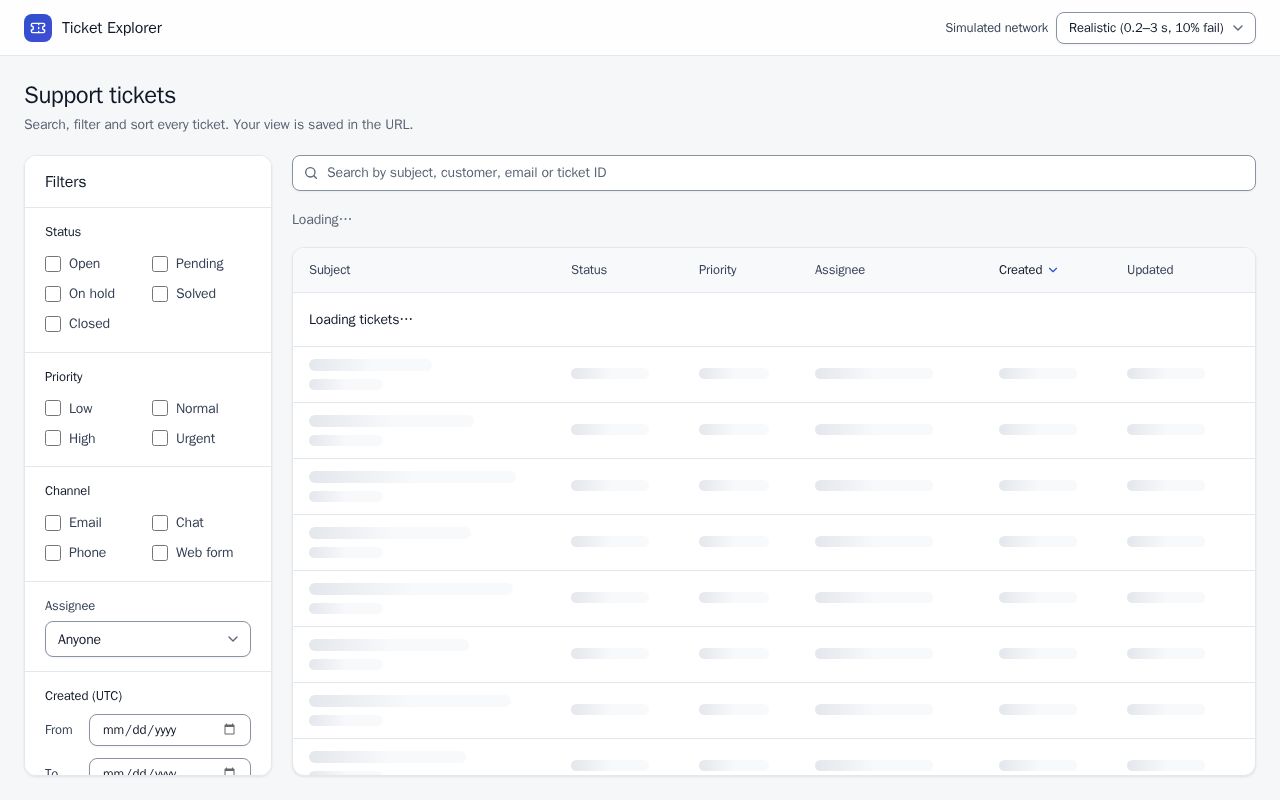The image size is (1280, 800).
Task: Enable the Low priority filter
Action: point(53,409)
